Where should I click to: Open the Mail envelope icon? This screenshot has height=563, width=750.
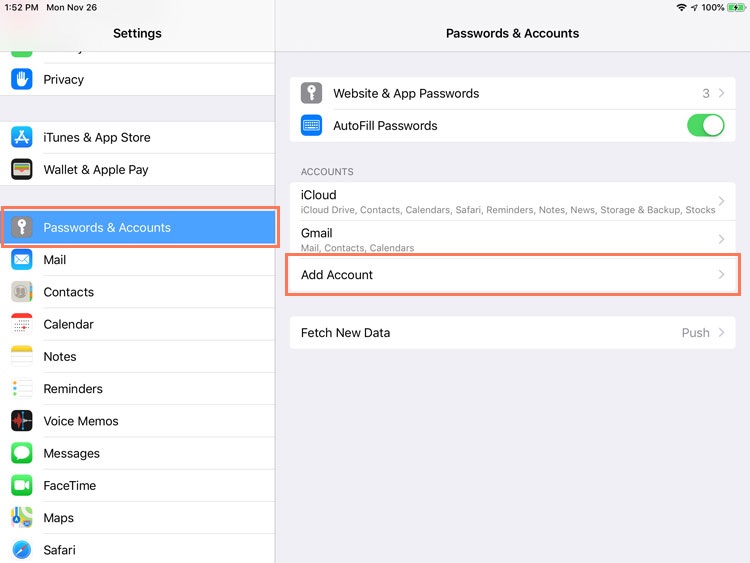tap(22, 260)
